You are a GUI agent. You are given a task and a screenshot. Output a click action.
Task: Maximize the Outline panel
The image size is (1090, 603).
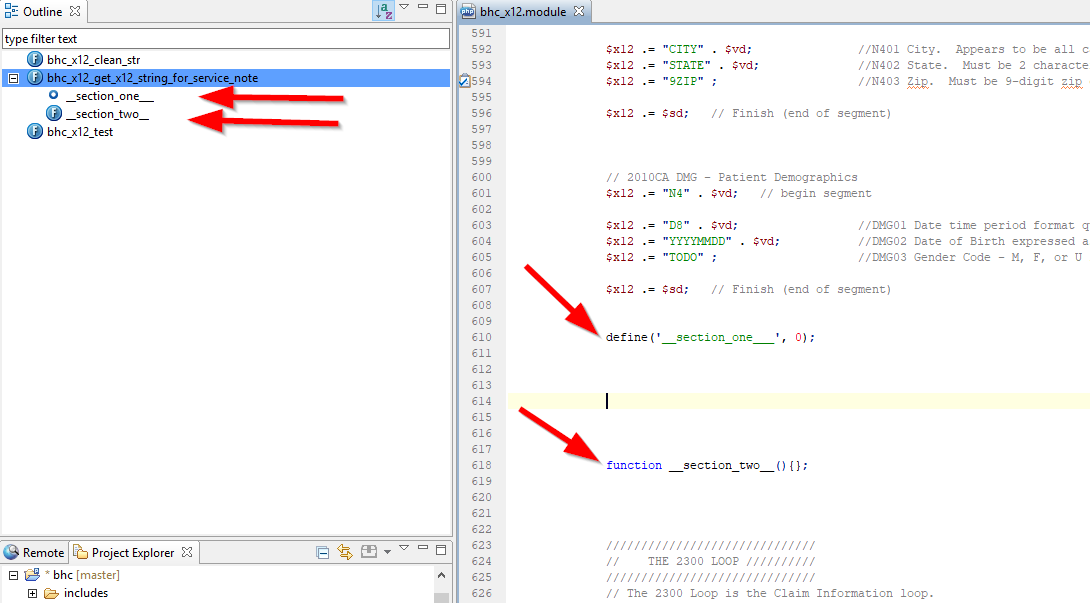[x=441, y=9]
